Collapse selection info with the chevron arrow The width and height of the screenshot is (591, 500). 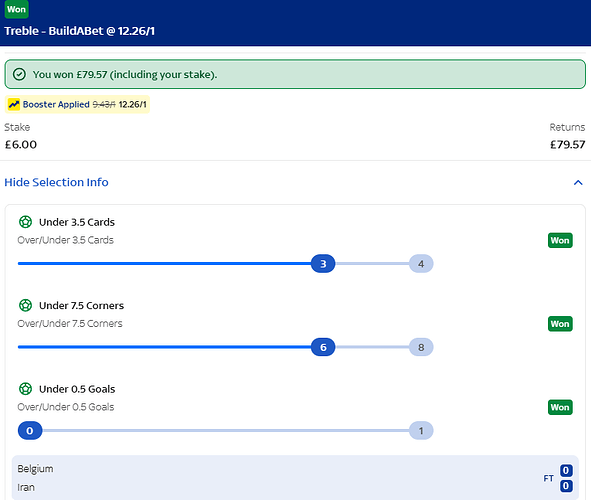(x=578, y=183)
